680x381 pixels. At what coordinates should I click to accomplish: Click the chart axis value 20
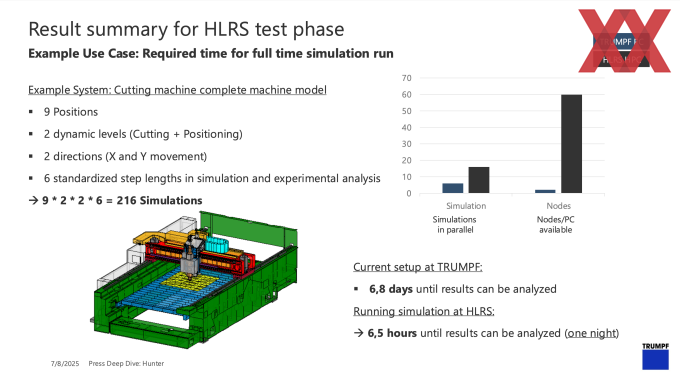(x=406, y=160)
